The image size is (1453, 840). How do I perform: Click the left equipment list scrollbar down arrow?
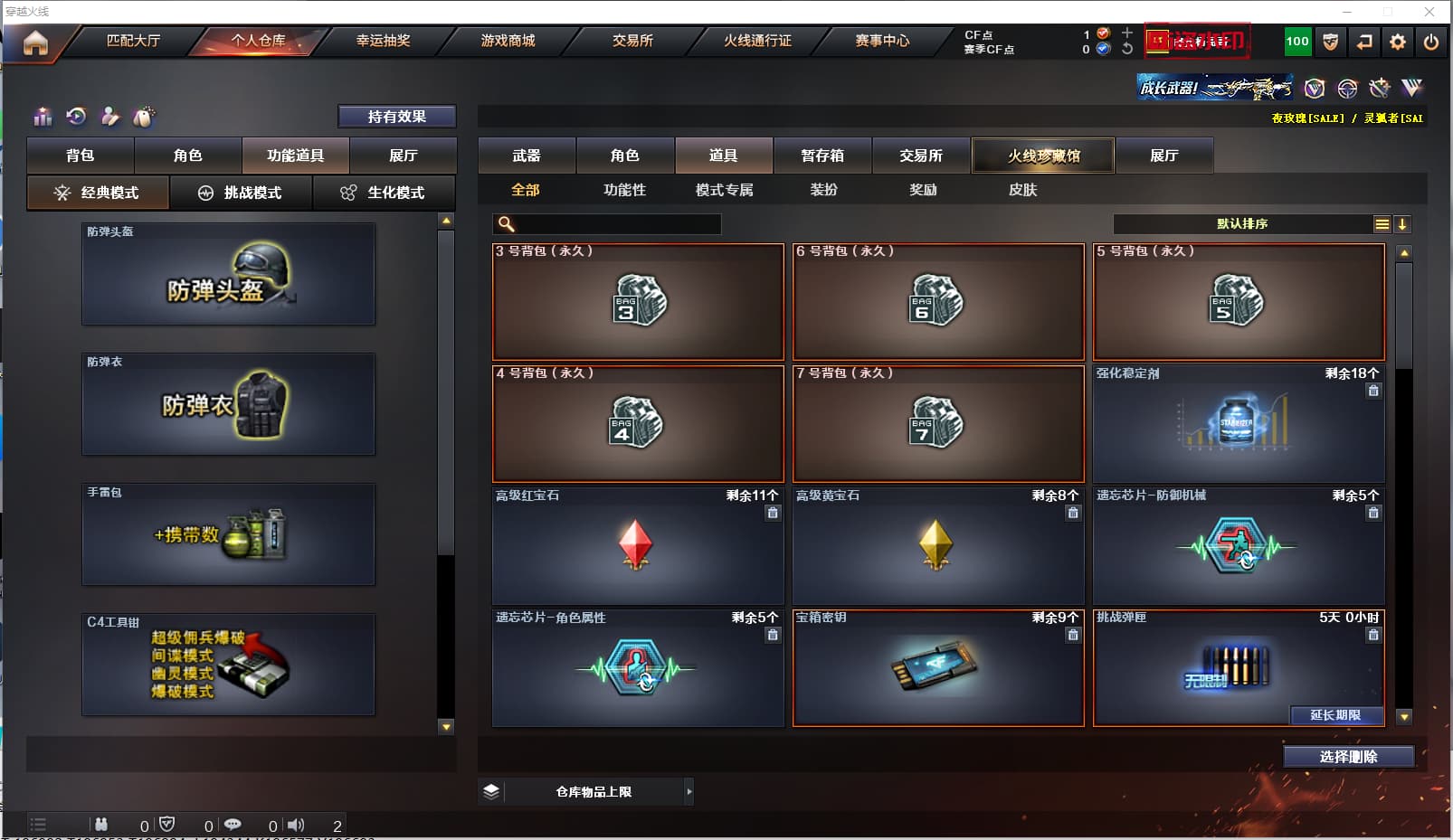pos(446,726)
